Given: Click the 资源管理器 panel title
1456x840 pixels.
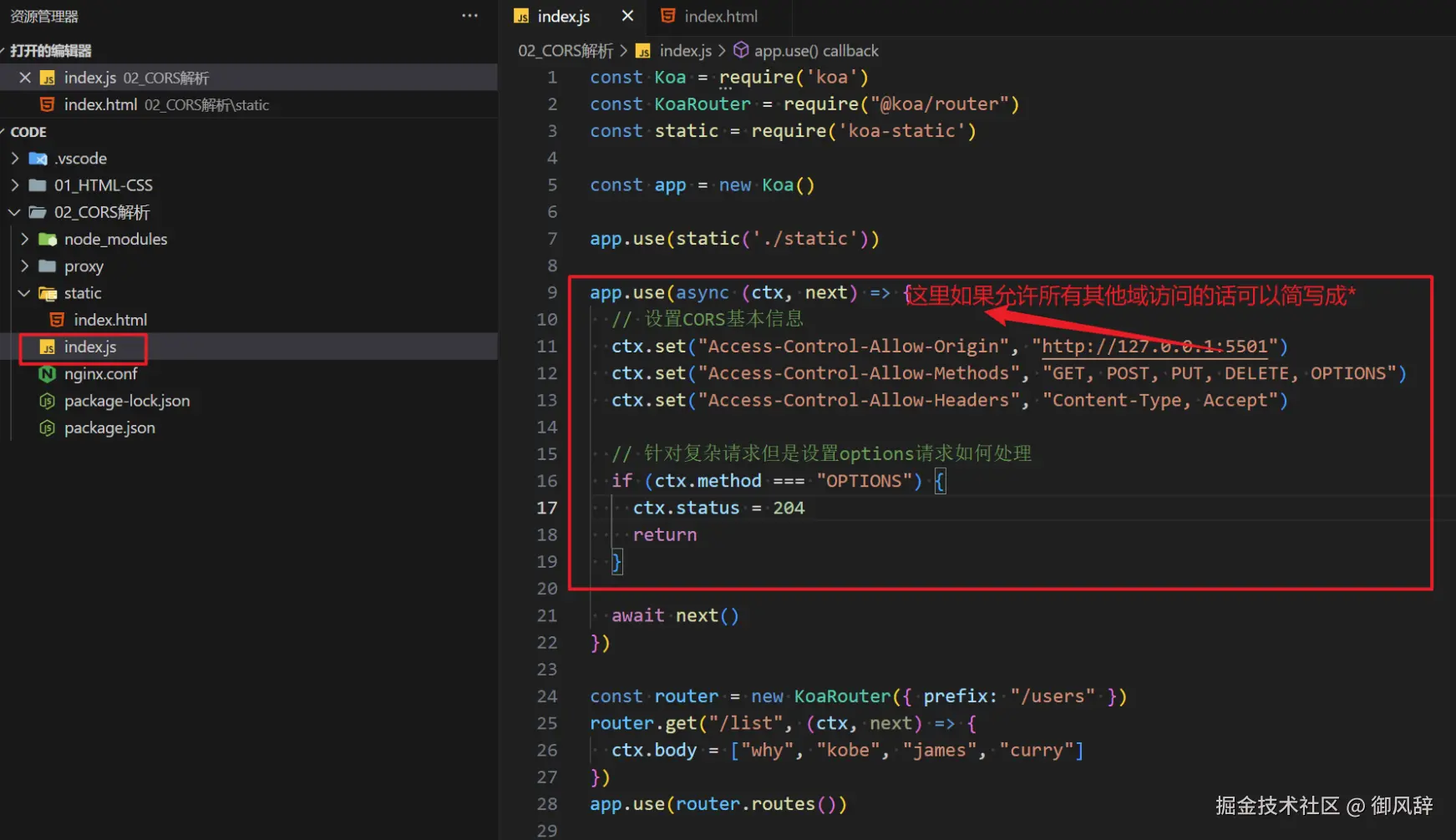Looking at the screenshot, I should coord(44,17).
